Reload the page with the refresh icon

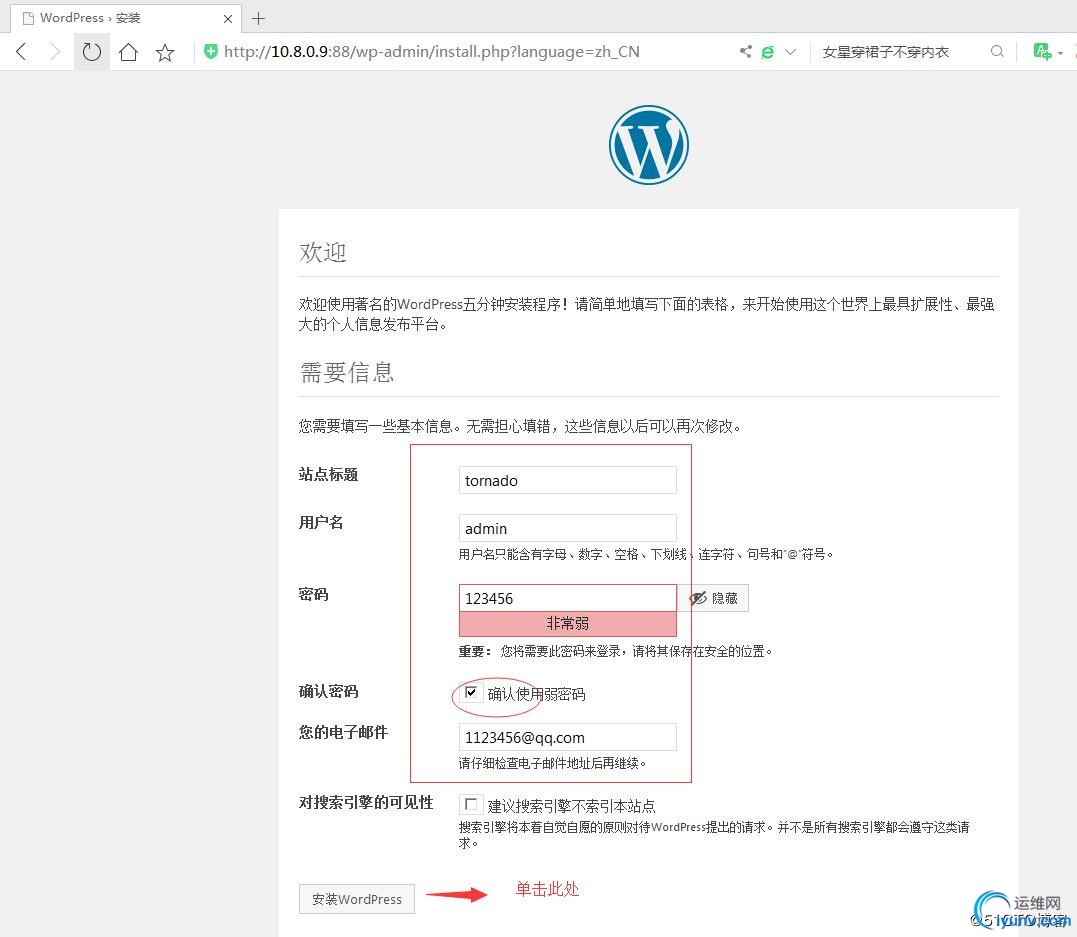91,52
